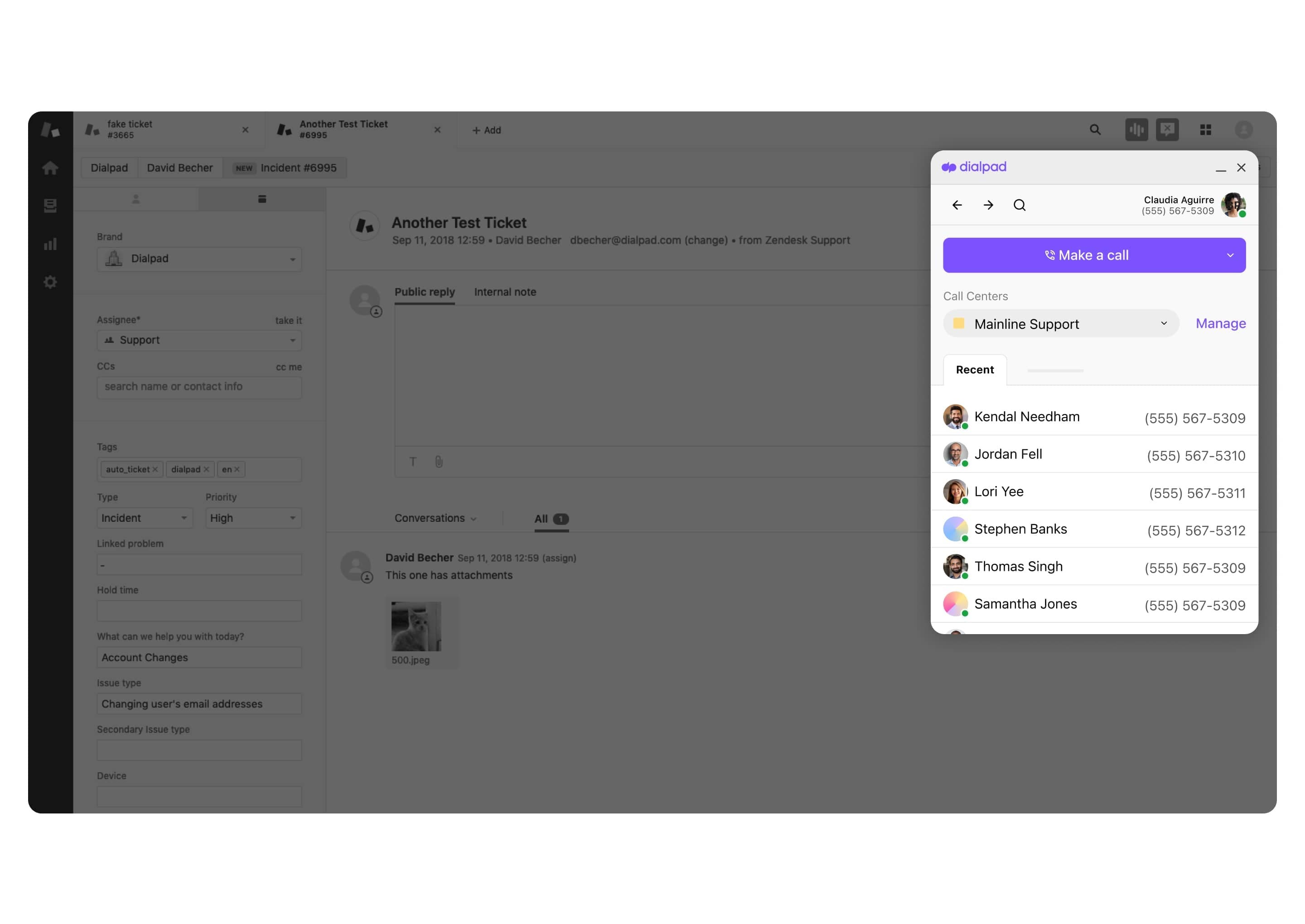Open search inside the Dialpad widget
This screenshot has width=1305, height=924.
coord(1019,205)
